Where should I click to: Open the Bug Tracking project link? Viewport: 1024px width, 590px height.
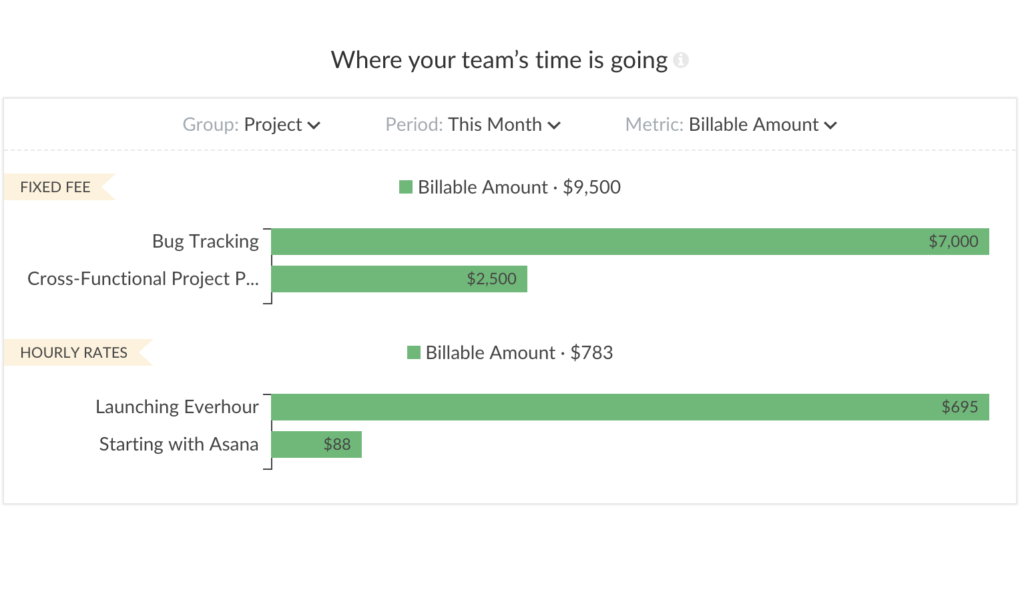coord(206,241)
